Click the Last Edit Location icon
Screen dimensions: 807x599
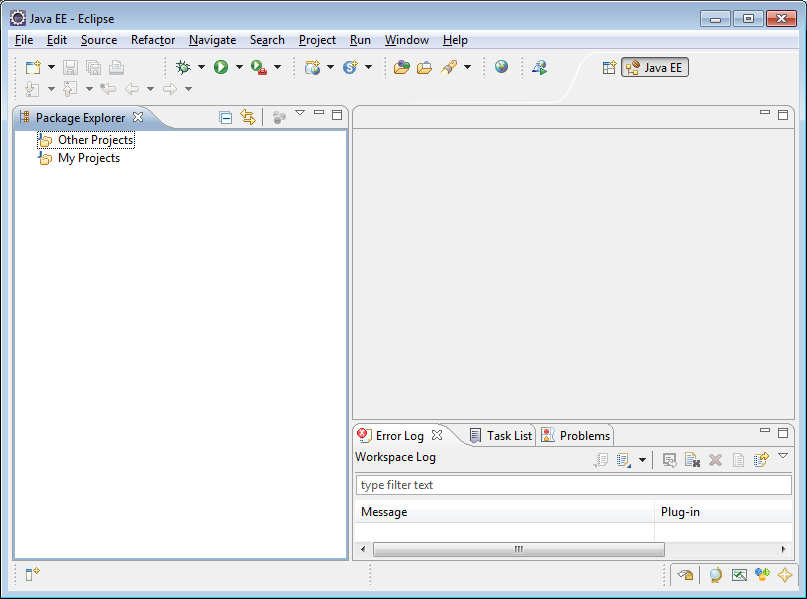tap(108, 89)
